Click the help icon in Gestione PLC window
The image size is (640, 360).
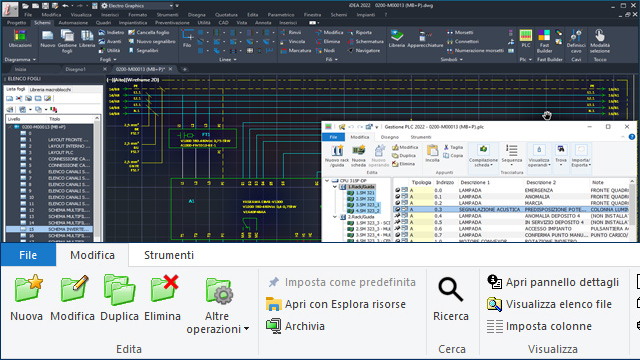(x=631, y=137)
